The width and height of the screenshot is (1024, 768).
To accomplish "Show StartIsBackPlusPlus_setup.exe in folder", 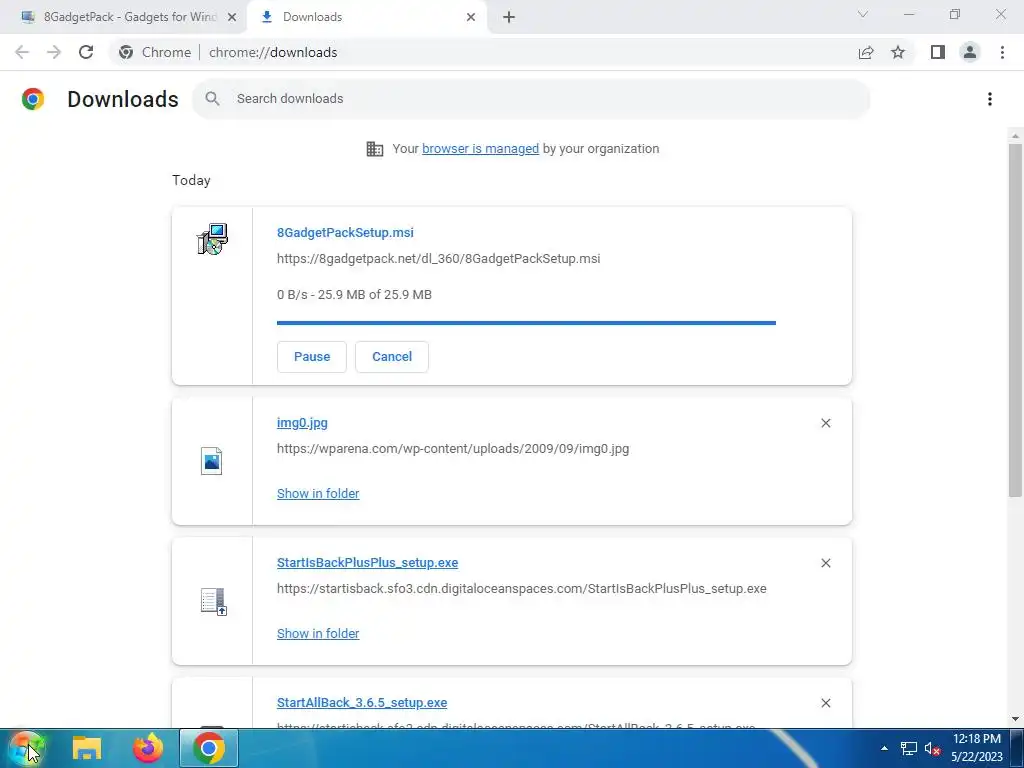I will (318, 633).
